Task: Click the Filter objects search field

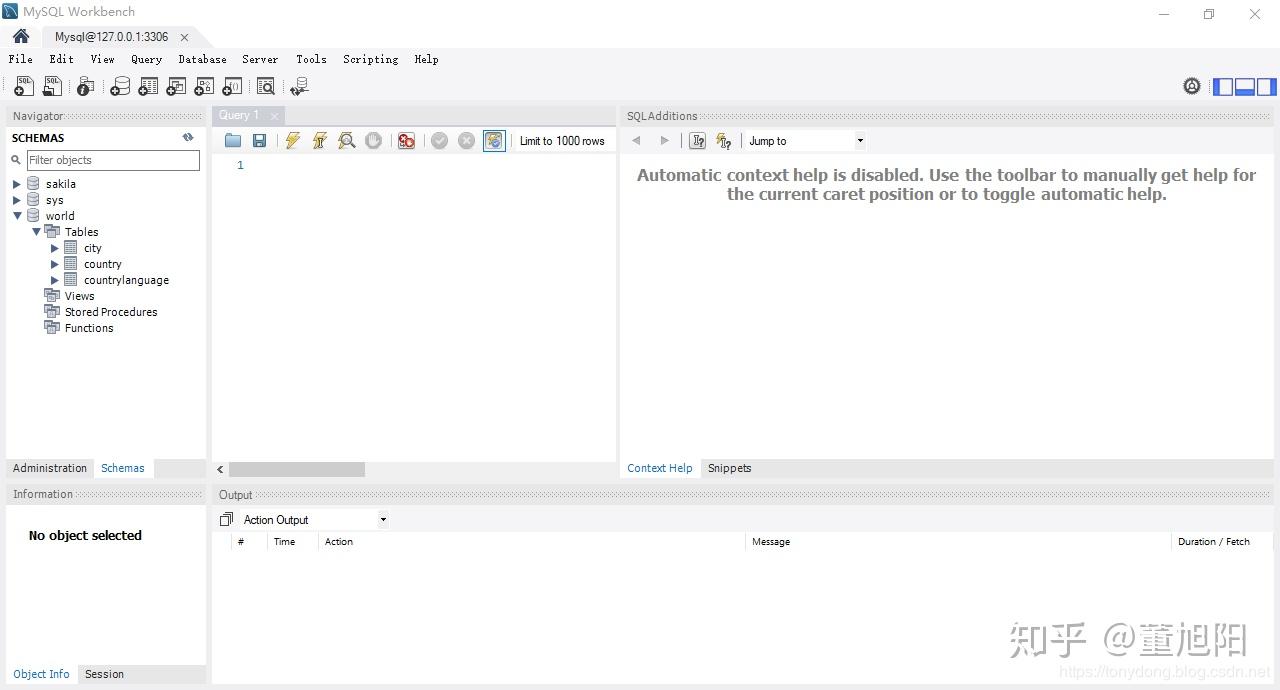Action: pyautogui.click(x=113, y=160)
